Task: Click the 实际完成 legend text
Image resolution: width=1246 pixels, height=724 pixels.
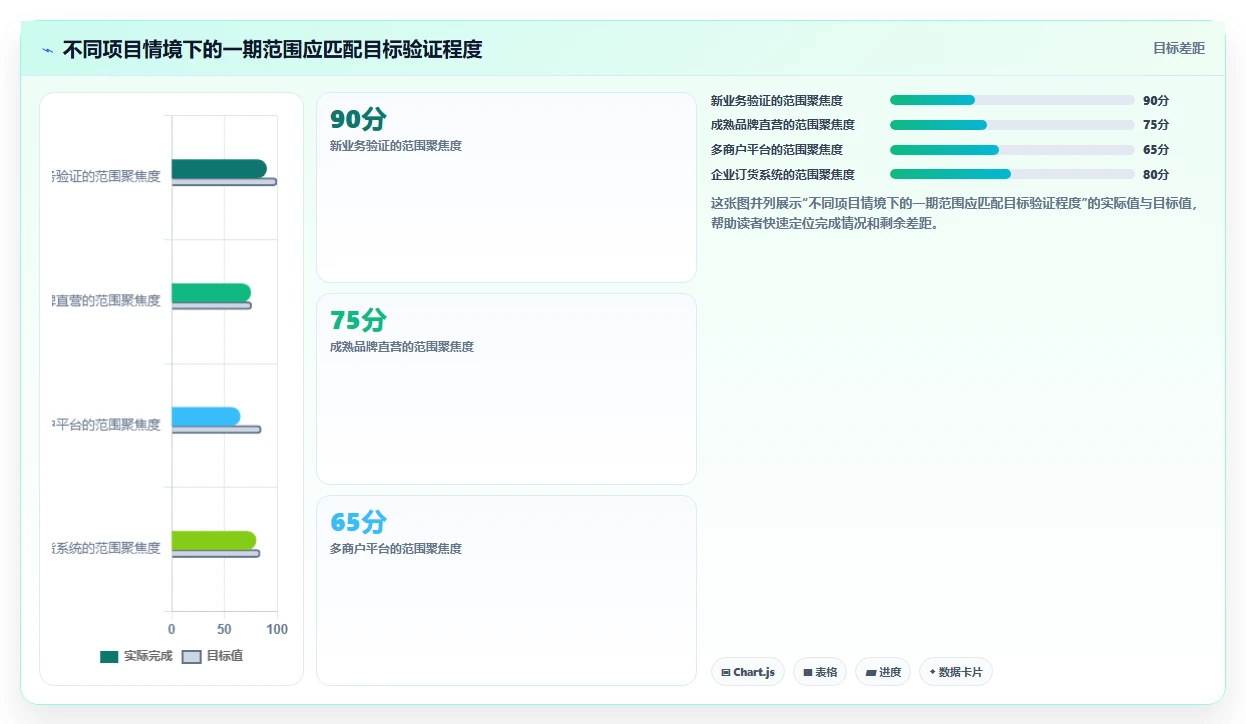Action: pos(148,657)
